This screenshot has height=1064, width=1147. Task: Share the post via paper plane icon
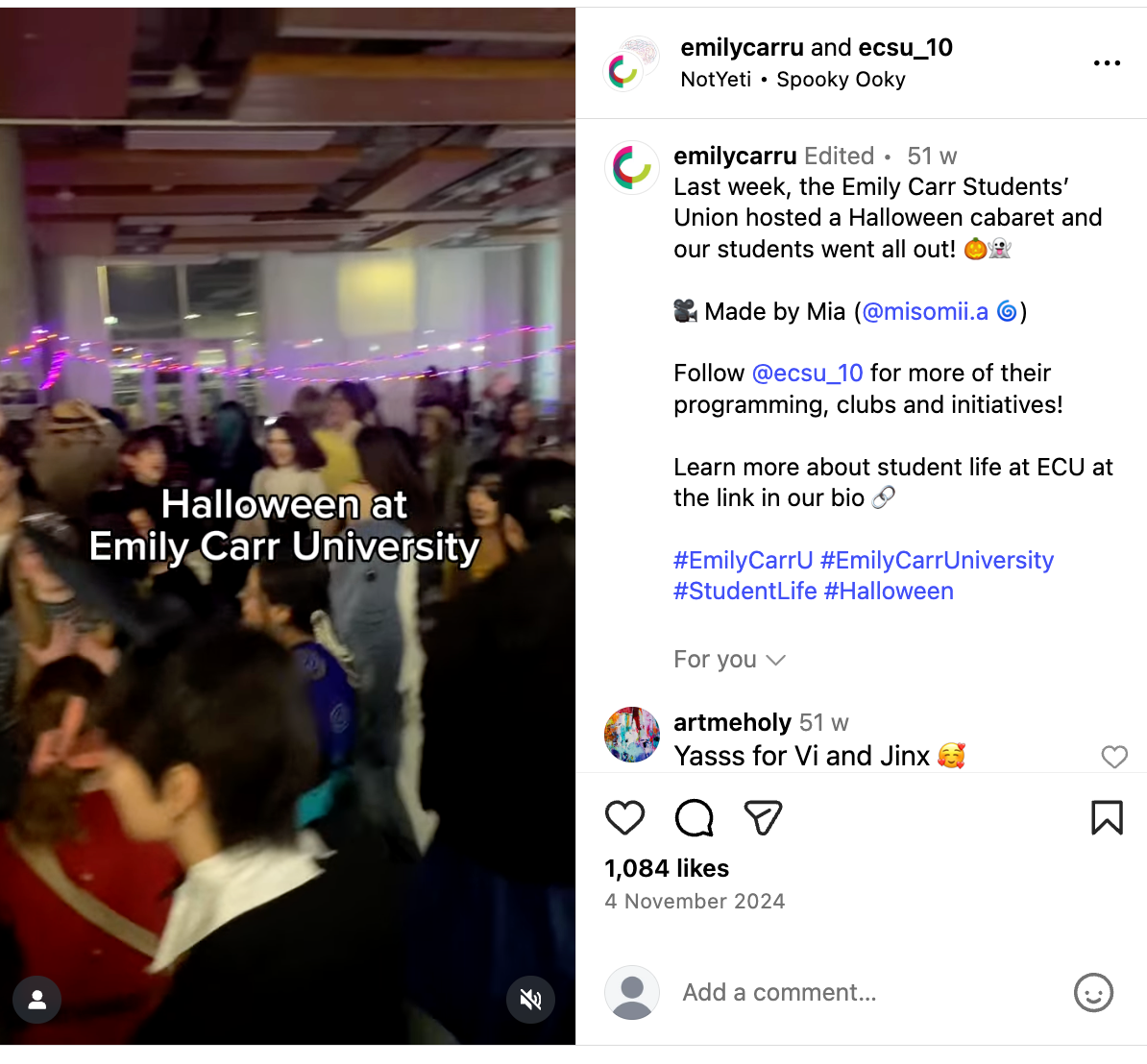point(763,817)
